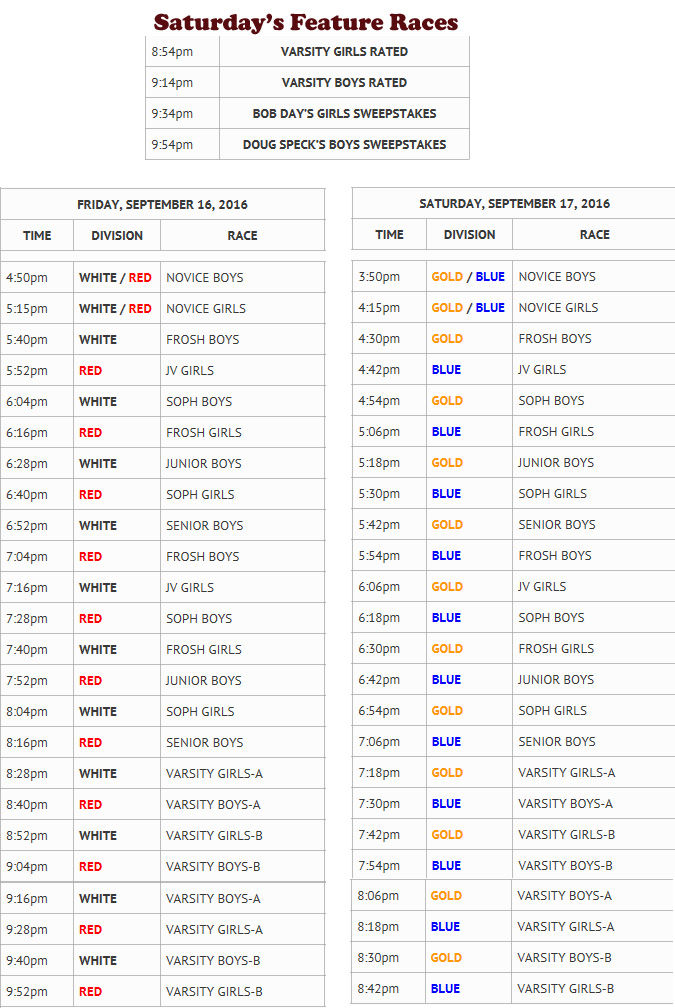Click WHITE division in Friday 8:04pm row
This screenshot has height=1008, width=675.
(x=98, y=712)
